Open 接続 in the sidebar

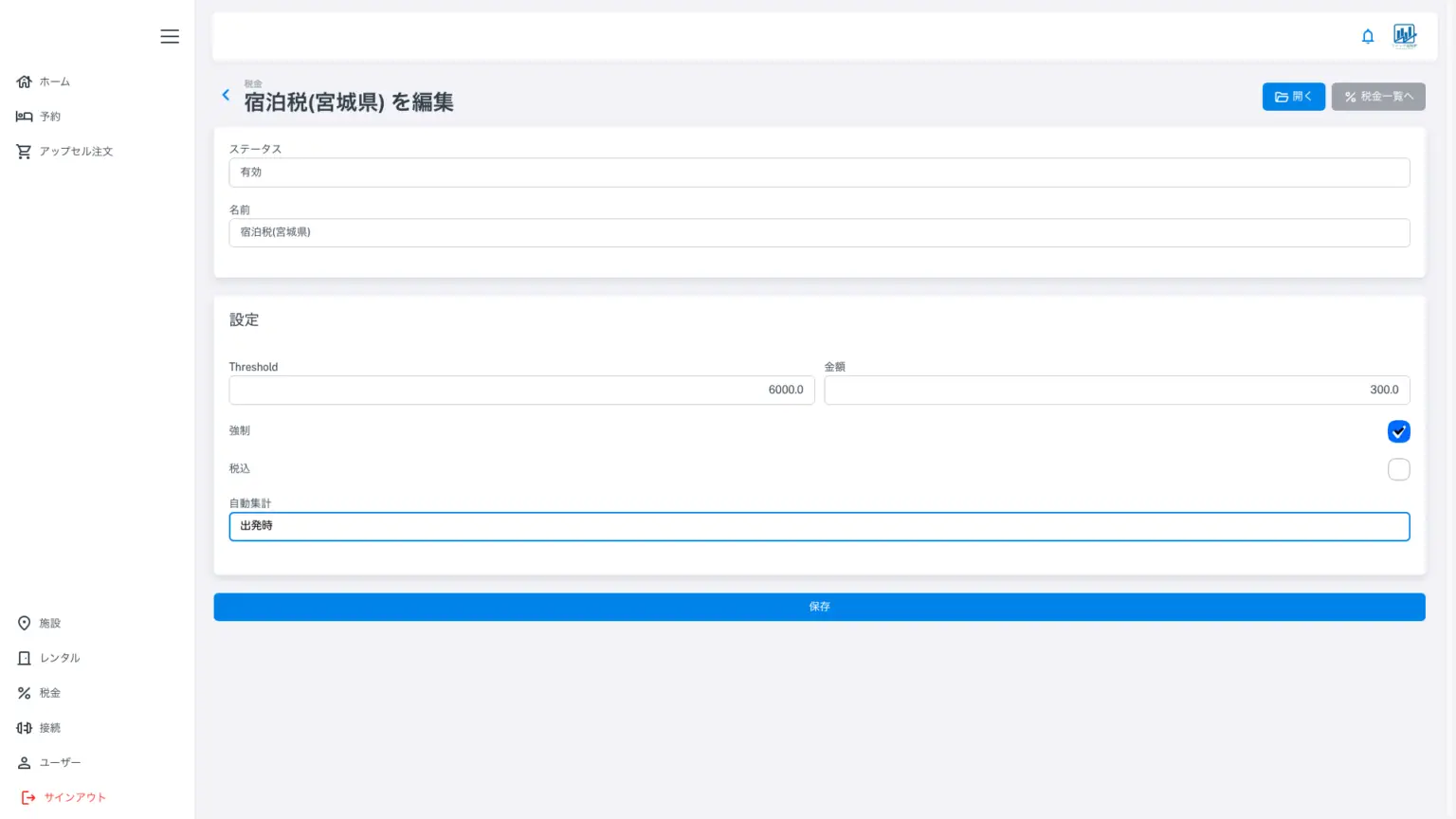click(x=49, y=728)
